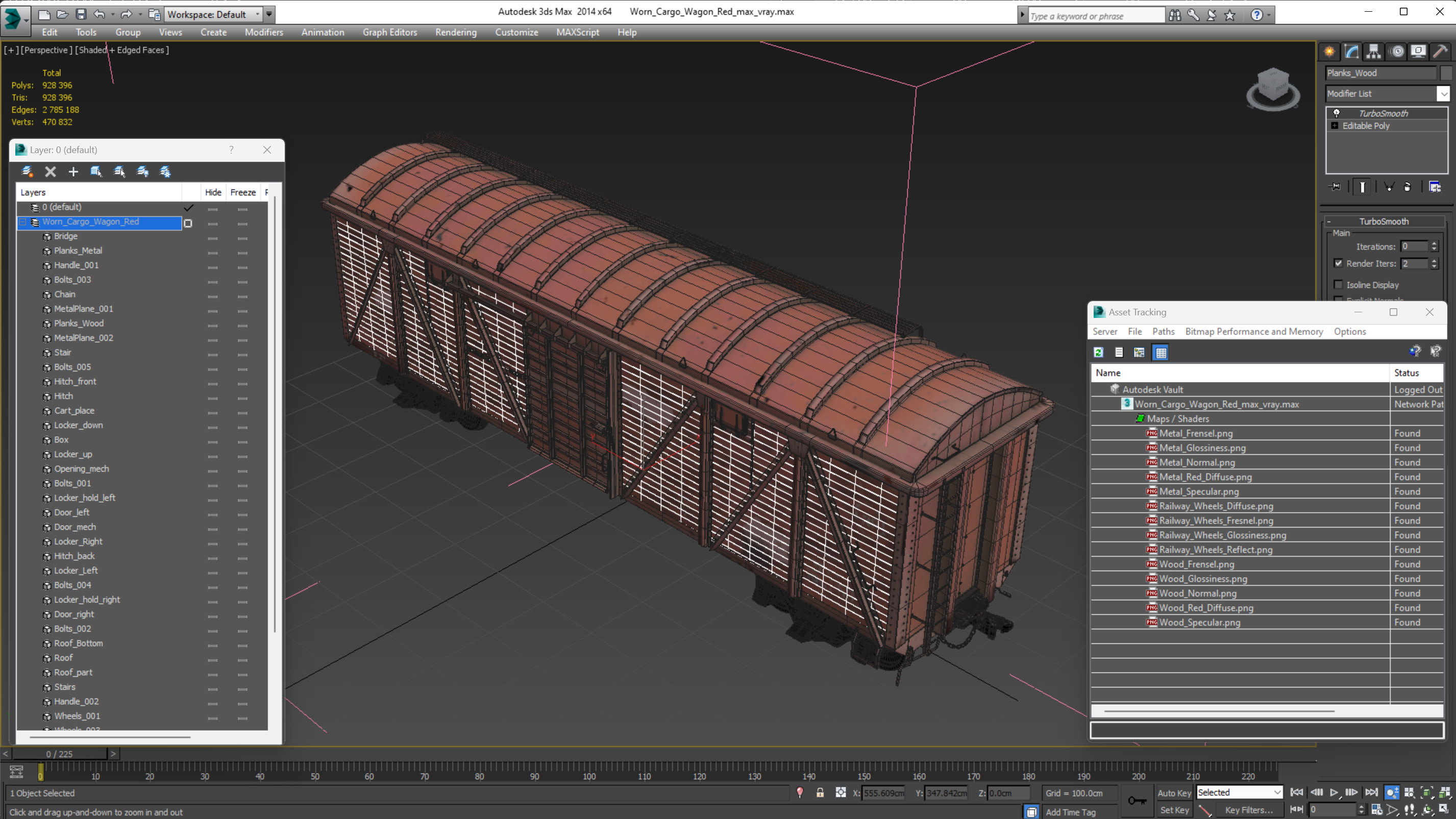Viewport: 1456px width, 819px height.
Task: Click the Add Selected Objects plus icon
Action: point(73,171)
